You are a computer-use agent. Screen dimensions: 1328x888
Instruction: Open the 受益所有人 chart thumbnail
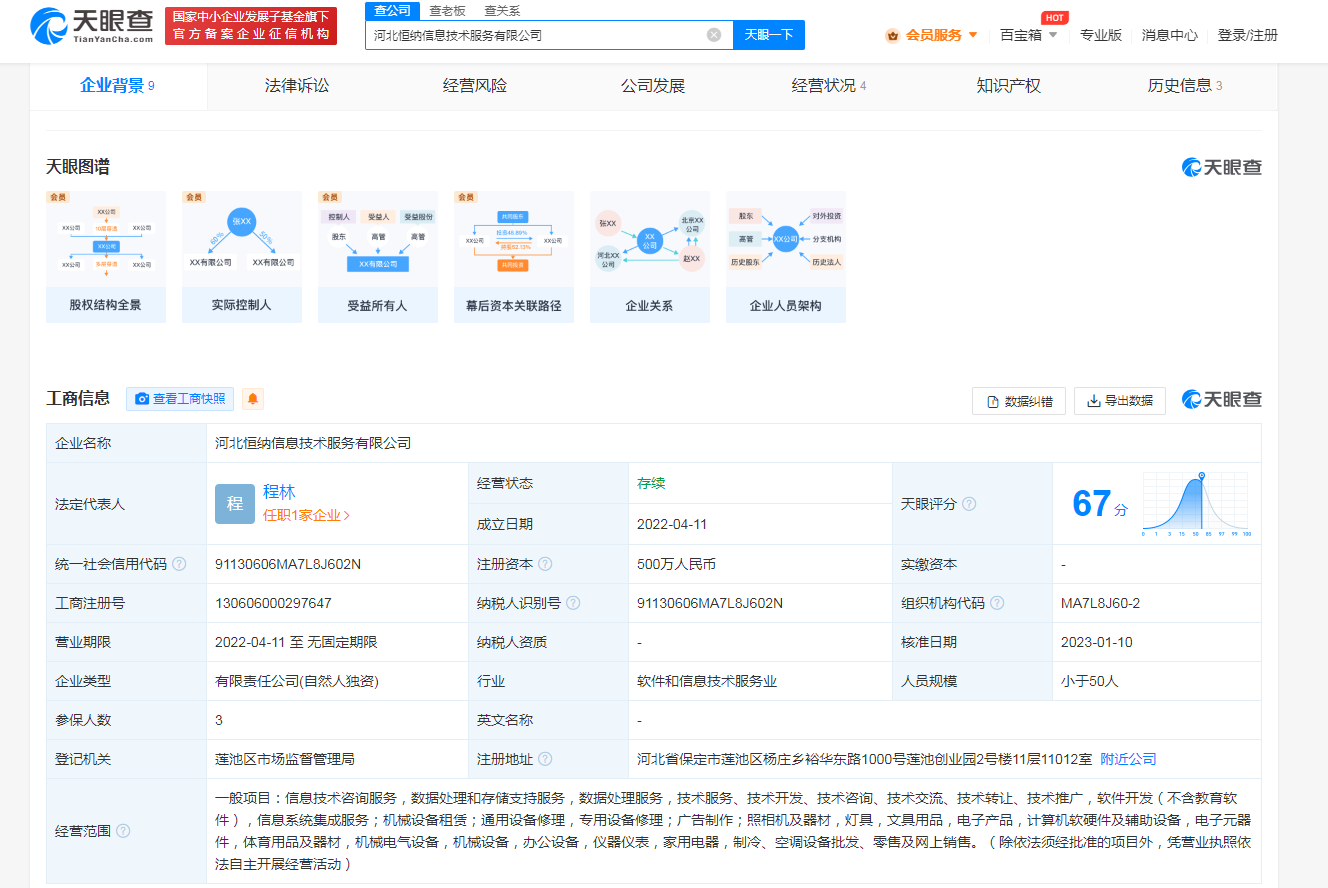pos(378,257)
